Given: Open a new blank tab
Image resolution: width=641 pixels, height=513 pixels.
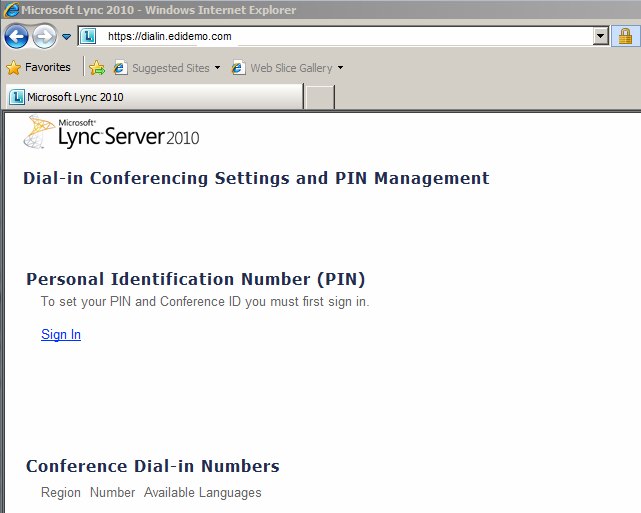Looking at the screenshot, I should (320, 97).
